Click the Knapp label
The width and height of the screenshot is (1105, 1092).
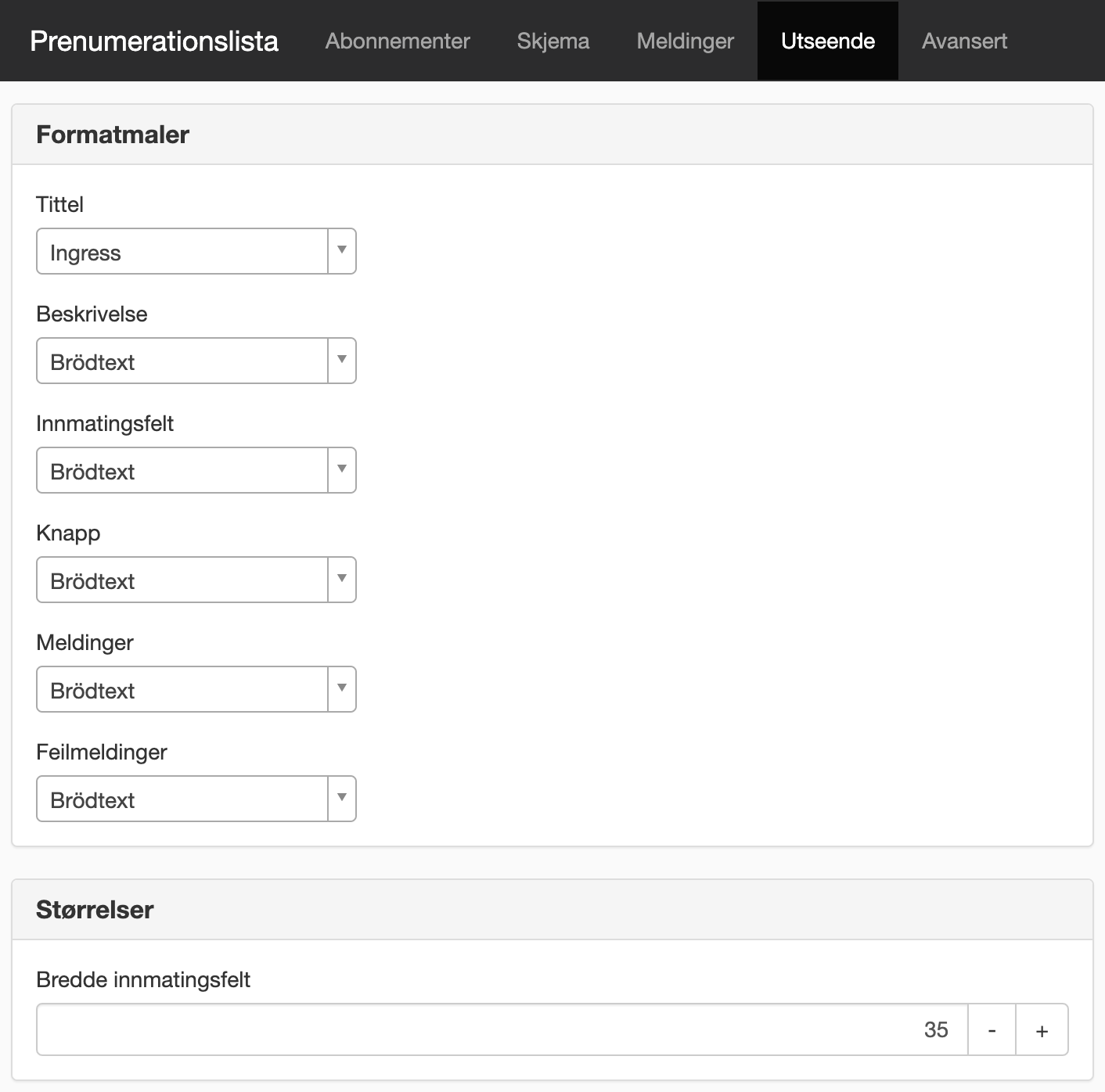[68, 533]
